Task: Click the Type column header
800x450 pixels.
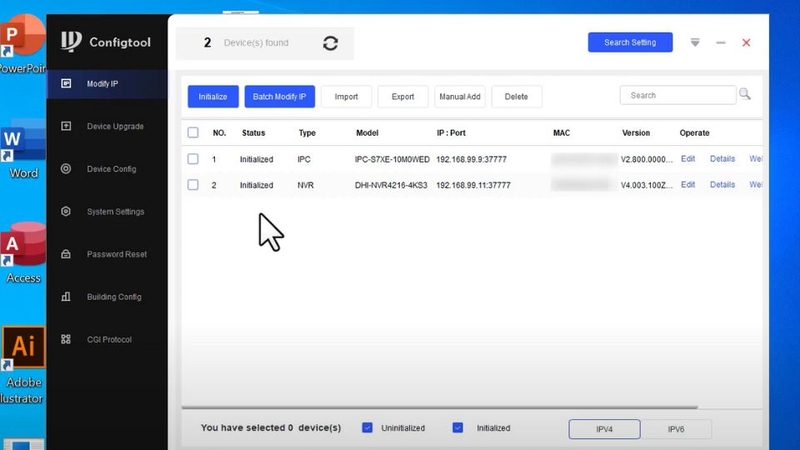Action: click(x=307, y=133)
